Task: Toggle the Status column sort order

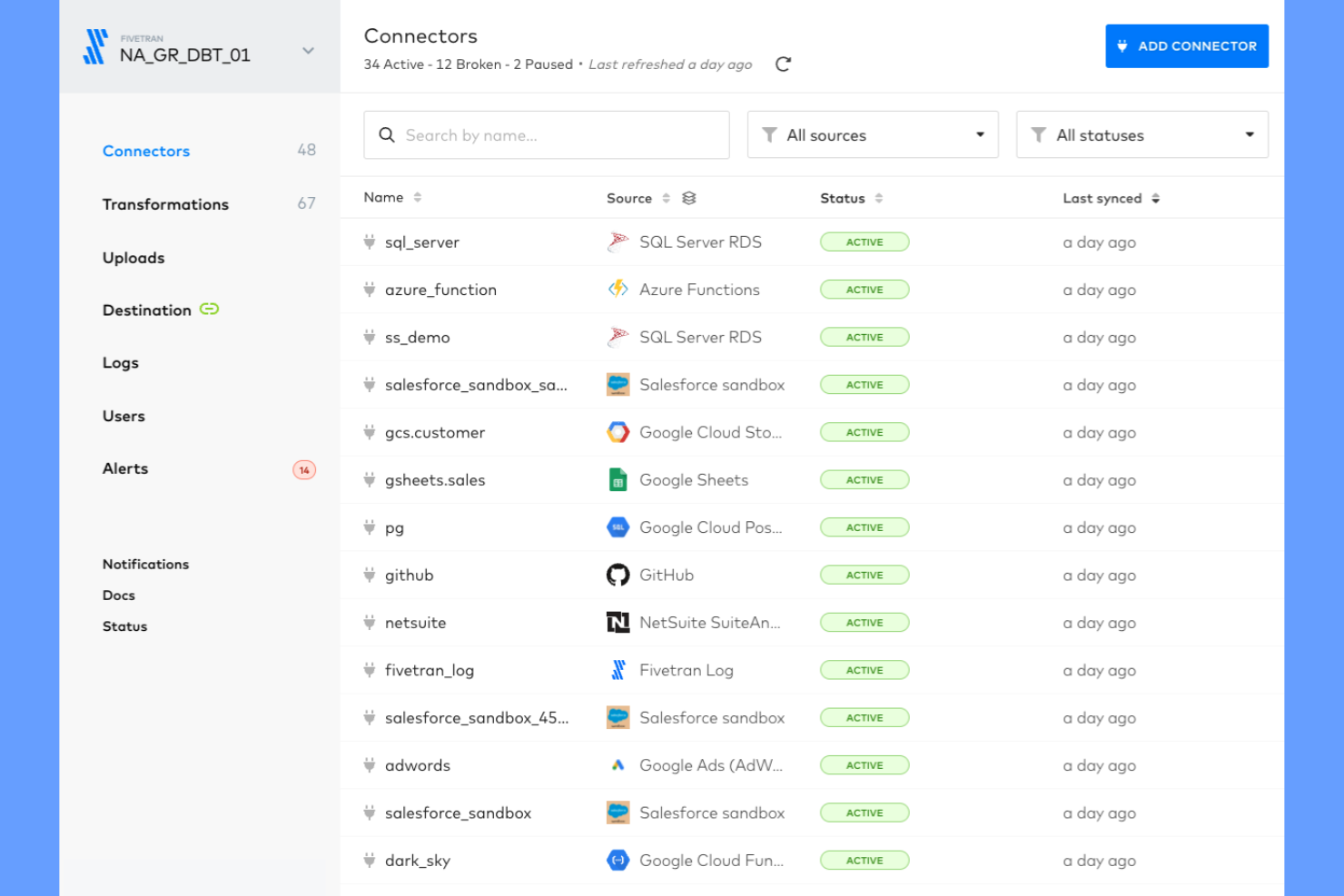Action: coord(879,197)
